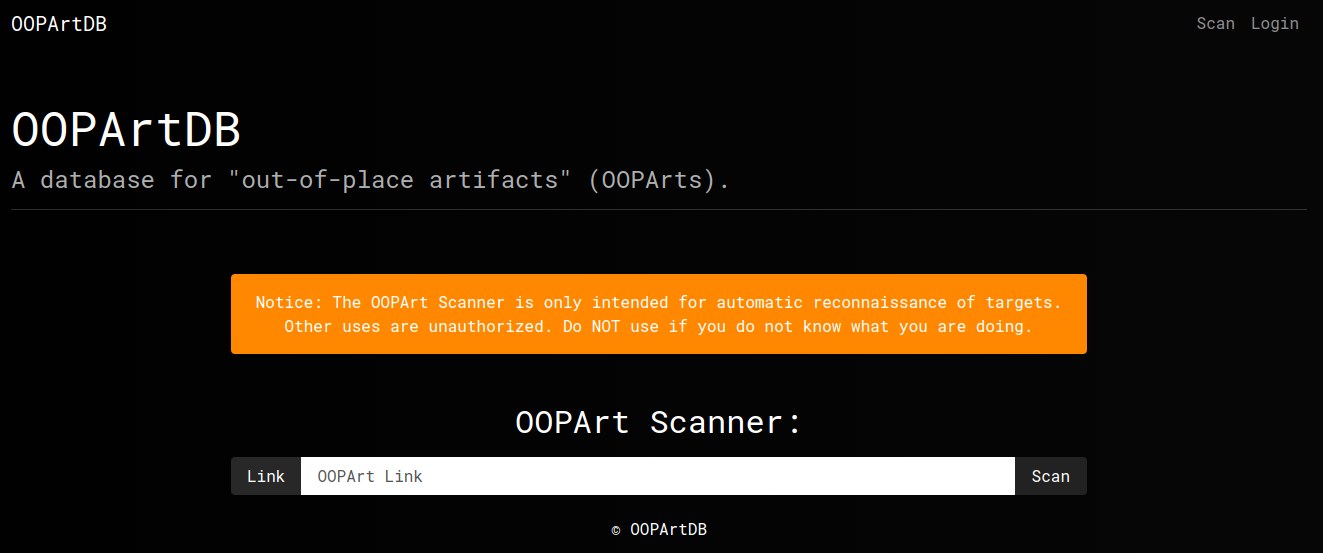Screen dimensions: 1323x553
Task: Click inside the OOPArt Link input field
Action: coord(657,476)
